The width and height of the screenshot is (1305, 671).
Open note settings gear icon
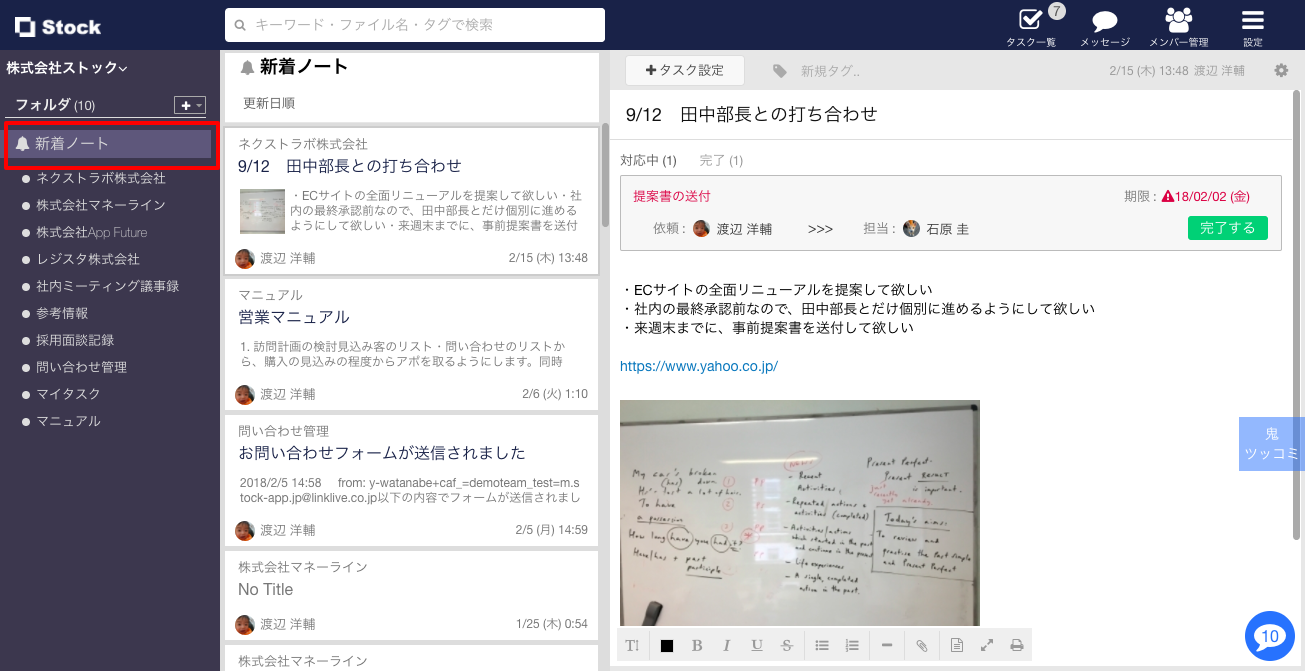1281,71
